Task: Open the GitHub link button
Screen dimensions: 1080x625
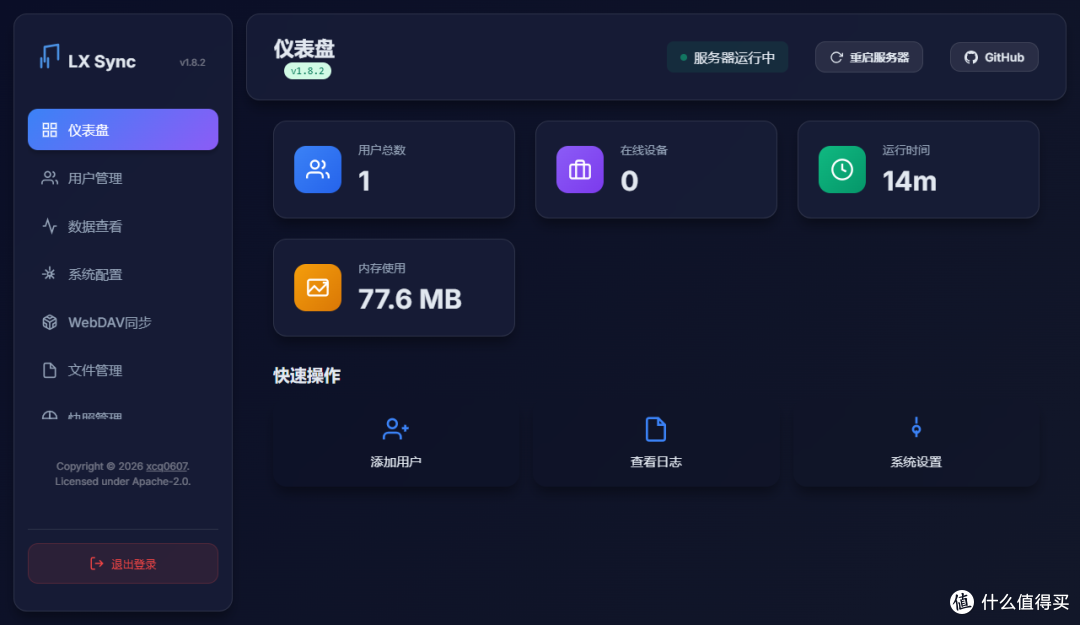Action: pyautogui.click(x=994, y=57)
